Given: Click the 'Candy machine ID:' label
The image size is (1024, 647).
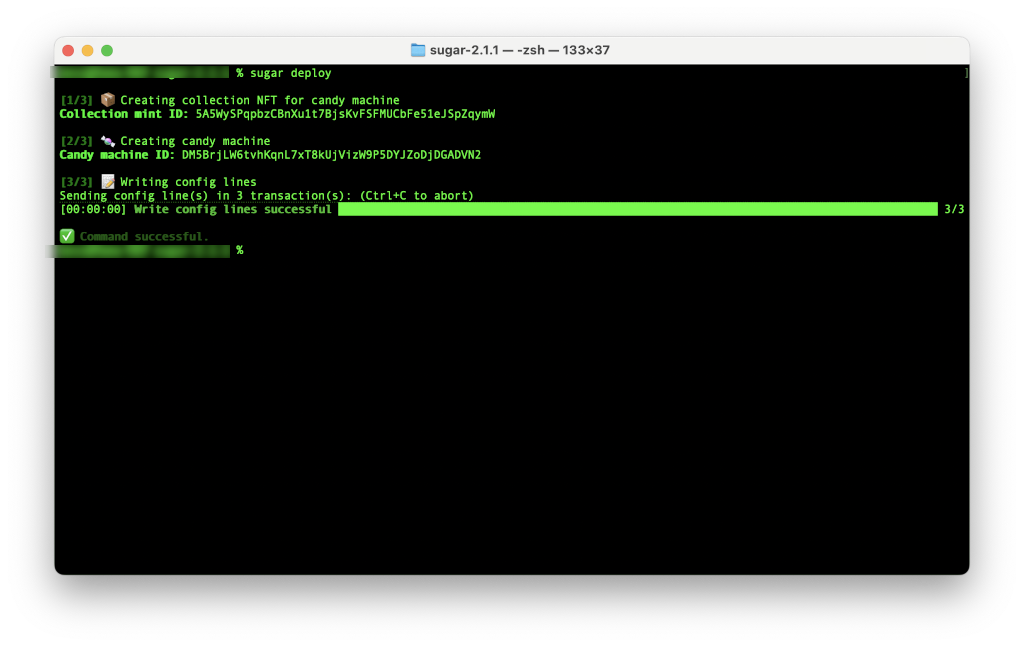Looking at the screenshot, I should (117, 155).
